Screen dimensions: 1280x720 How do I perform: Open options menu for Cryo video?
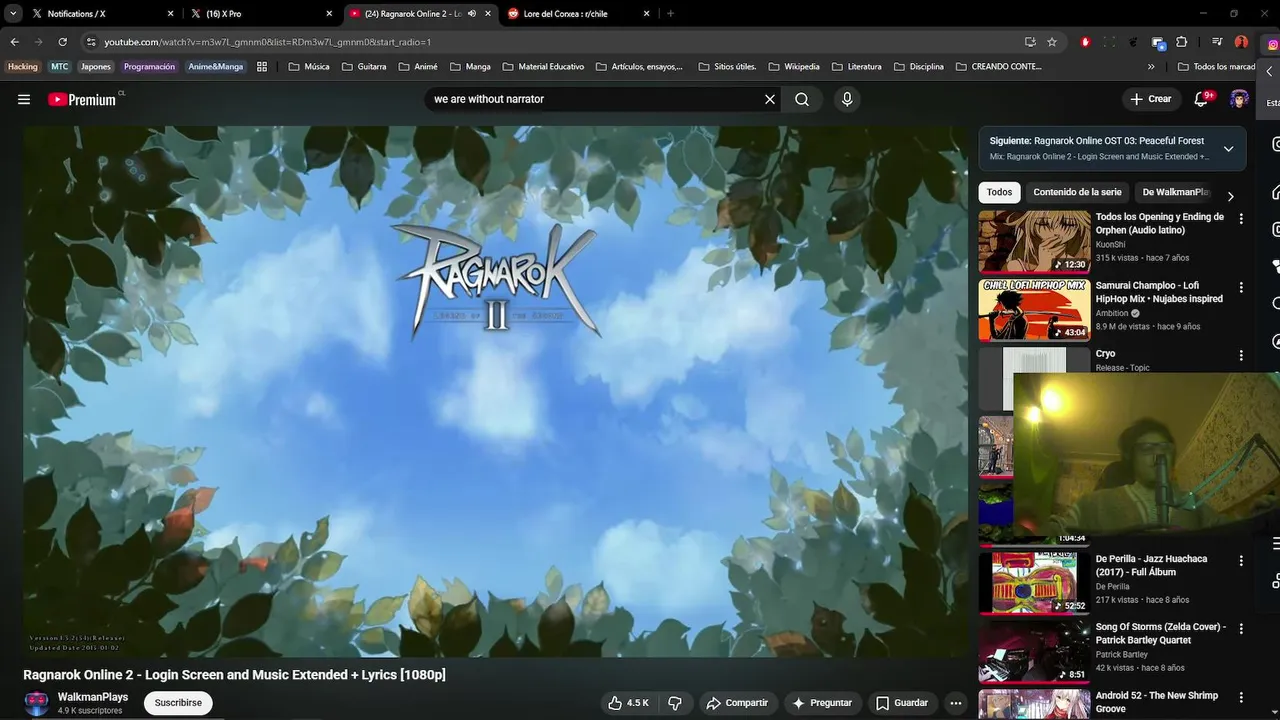1241,355
